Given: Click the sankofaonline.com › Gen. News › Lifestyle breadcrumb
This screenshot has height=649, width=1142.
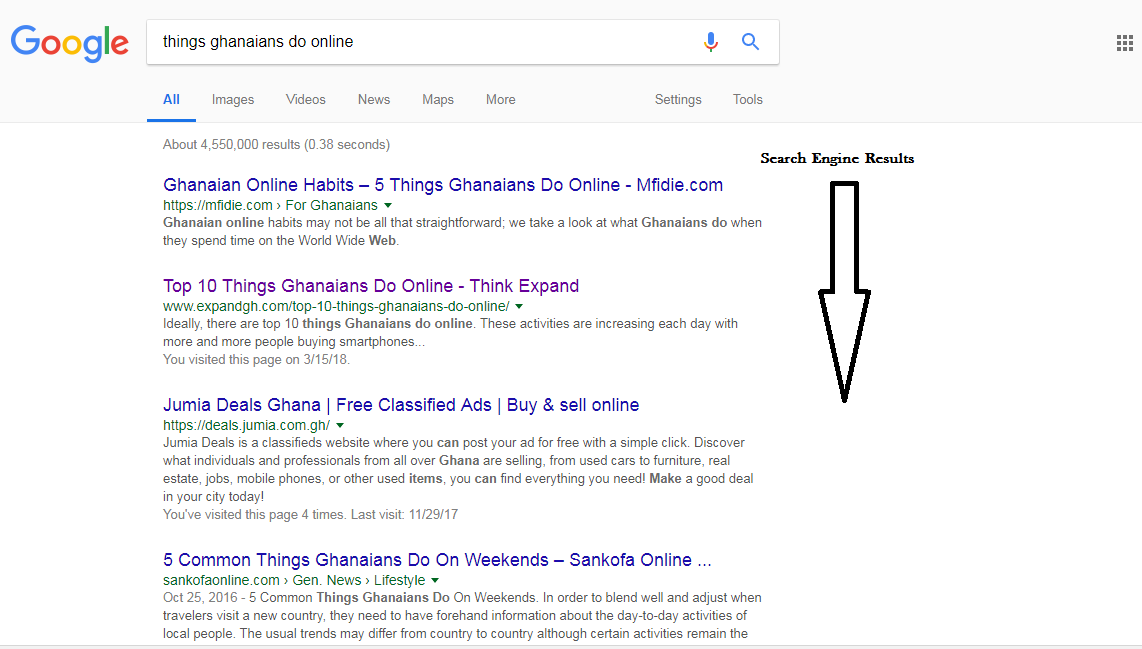Looking at the screenshot, I should click(x=294, y=581).
